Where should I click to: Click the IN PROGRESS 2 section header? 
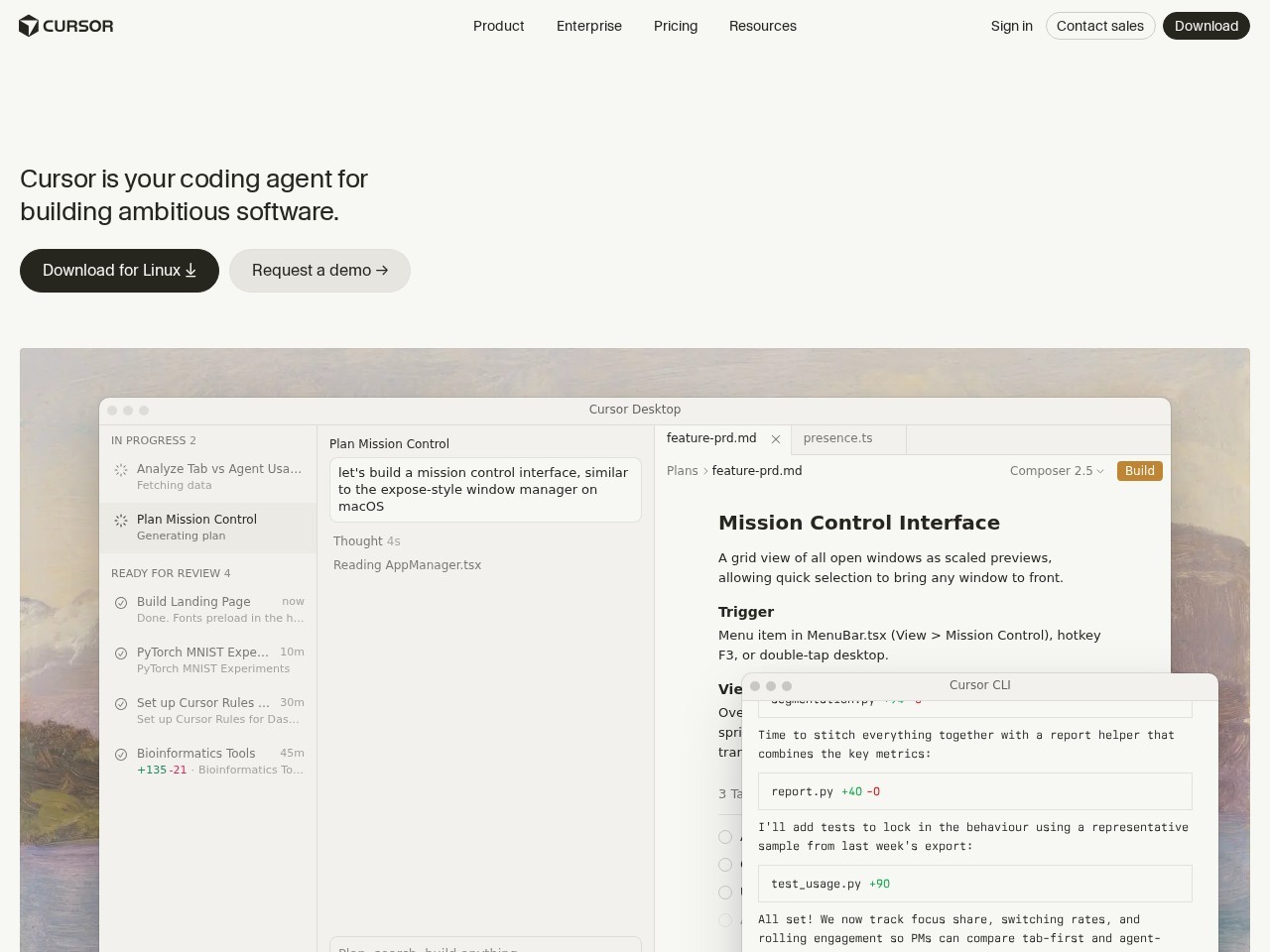154,440
